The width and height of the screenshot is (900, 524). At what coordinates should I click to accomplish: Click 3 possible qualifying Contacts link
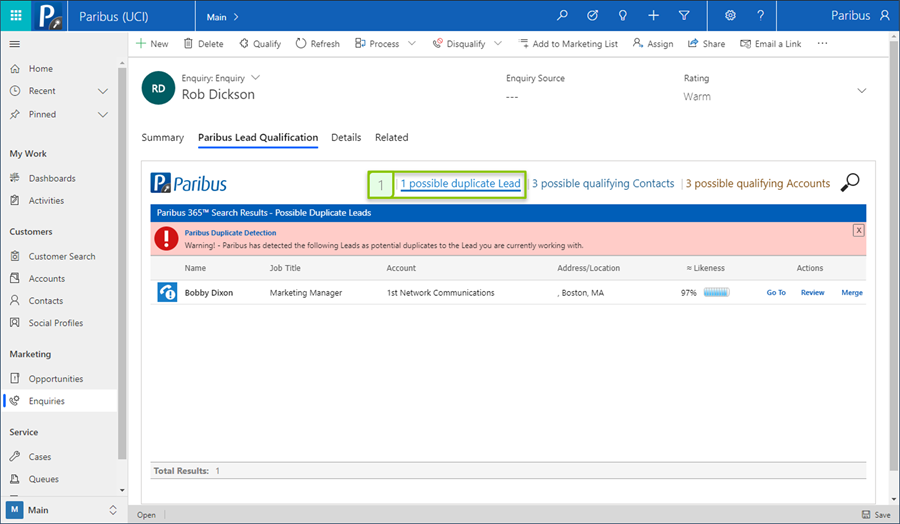click(x=603, y=184)
